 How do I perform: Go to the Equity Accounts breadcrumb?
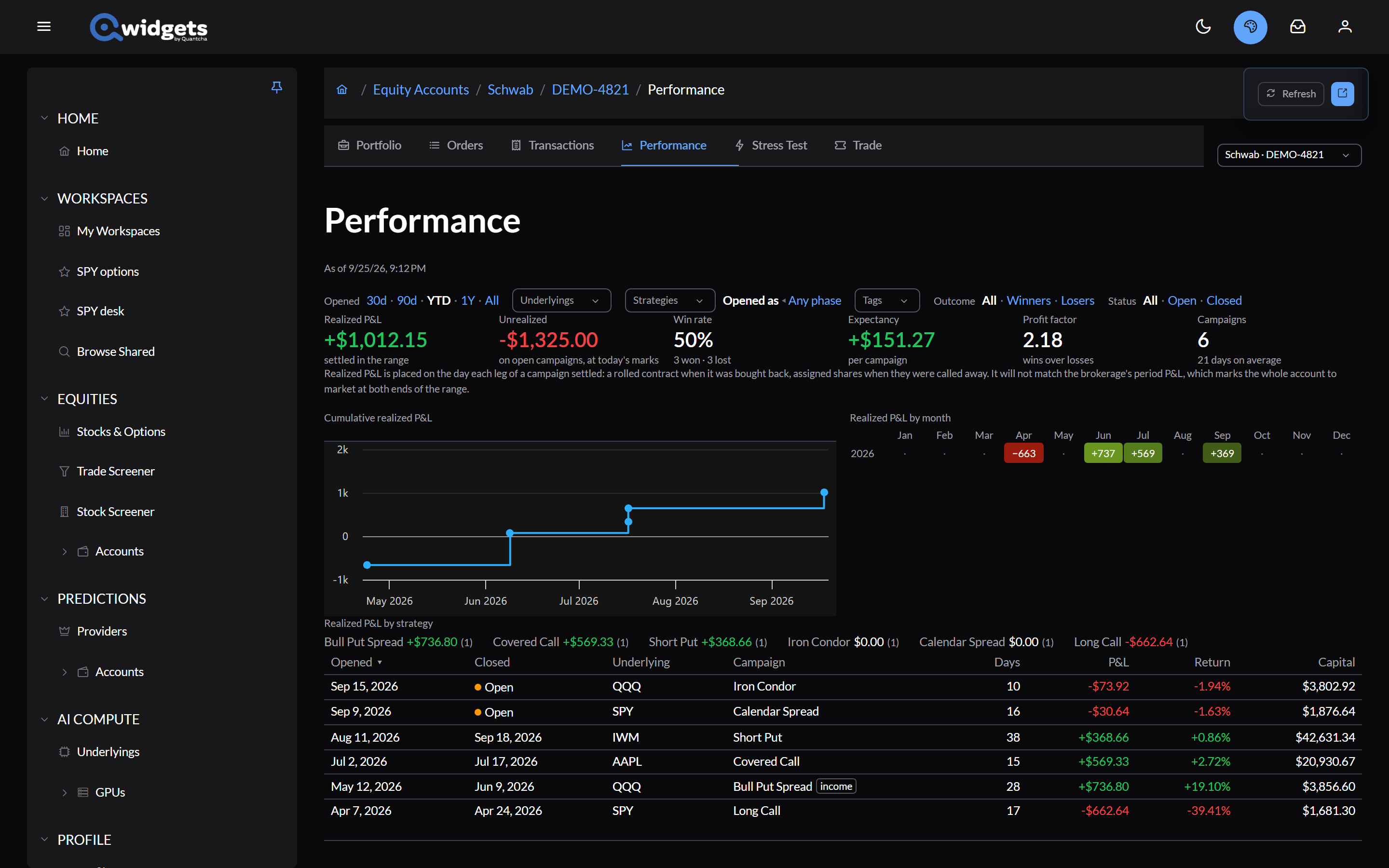click(421, 90)
